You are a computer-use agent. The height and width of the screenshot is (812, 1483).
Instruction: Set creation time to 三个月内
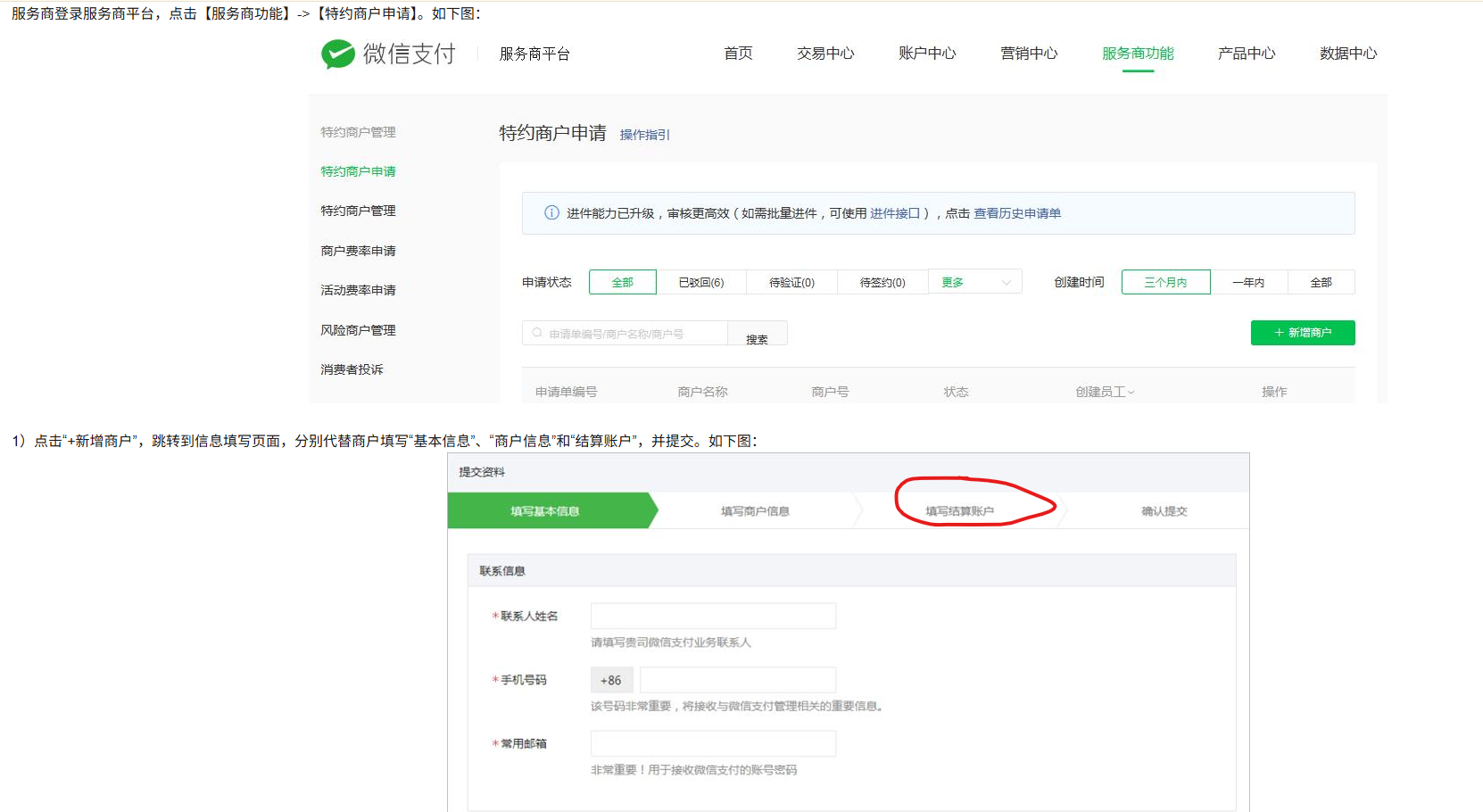[x=1166, y=282]
